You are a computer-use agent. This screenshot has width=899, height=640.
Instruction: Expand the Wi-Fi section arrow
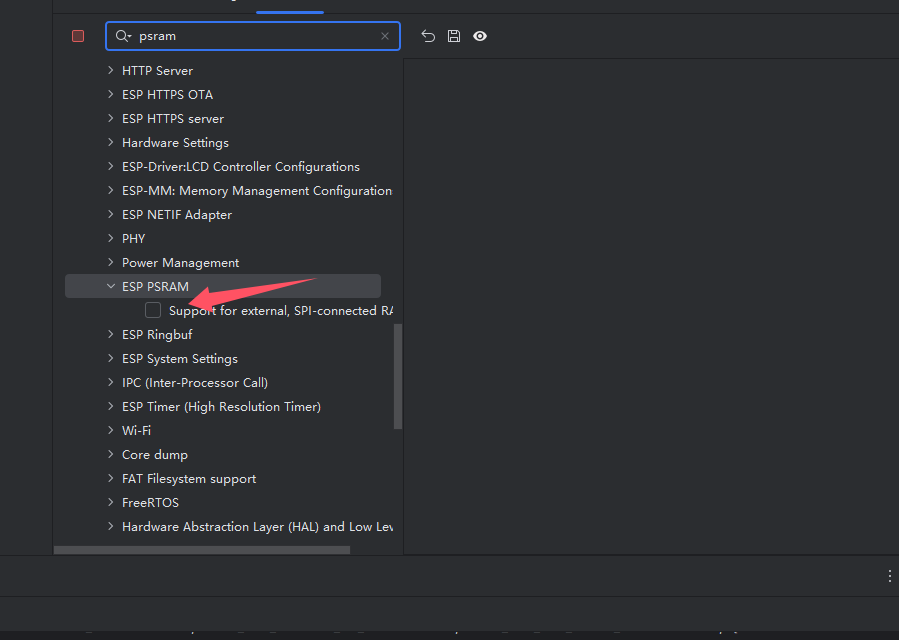[x=111, y=430]
